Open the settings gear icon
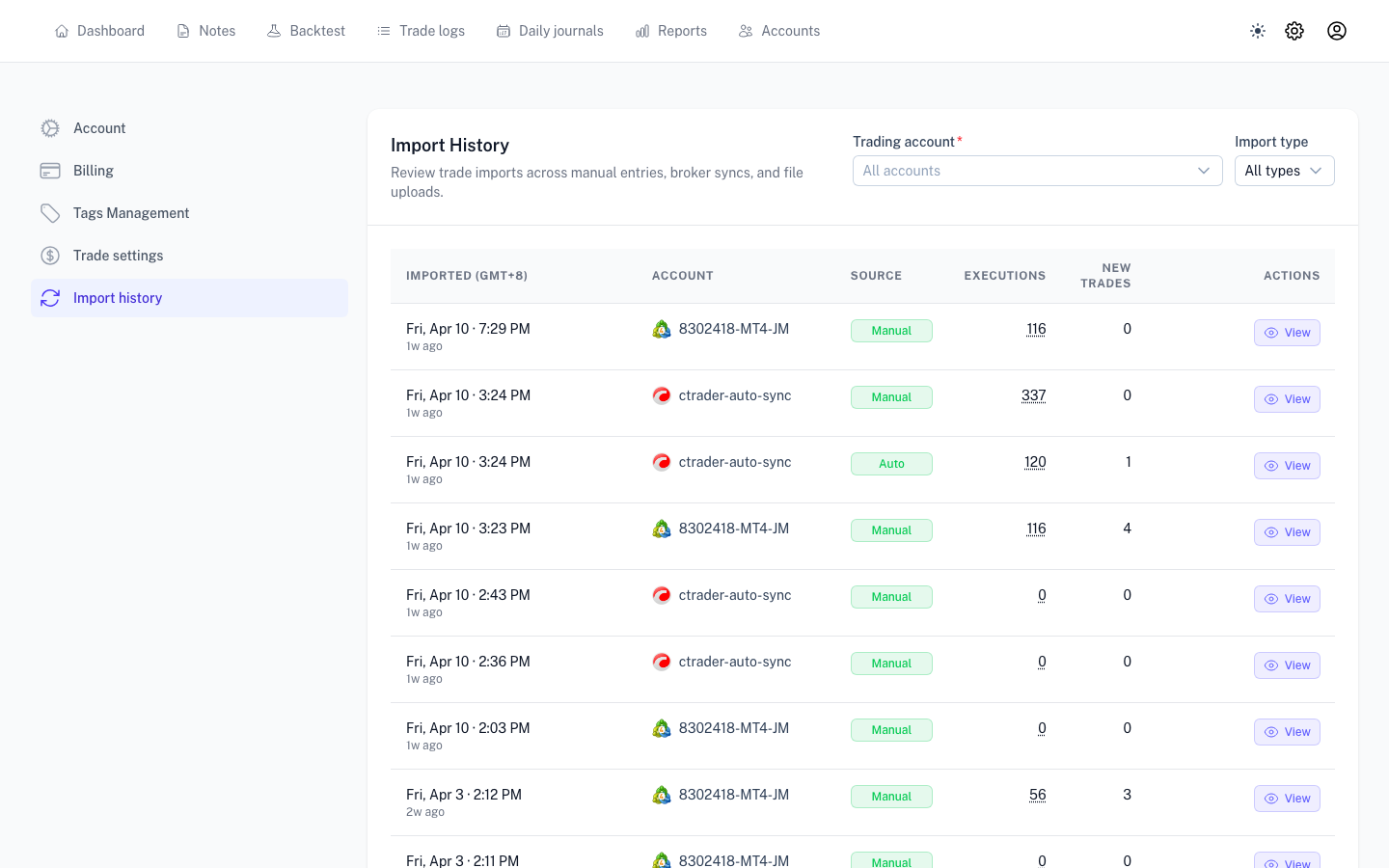The image size is (1389, 868). pyautogui.click(x=1294, y=31)
